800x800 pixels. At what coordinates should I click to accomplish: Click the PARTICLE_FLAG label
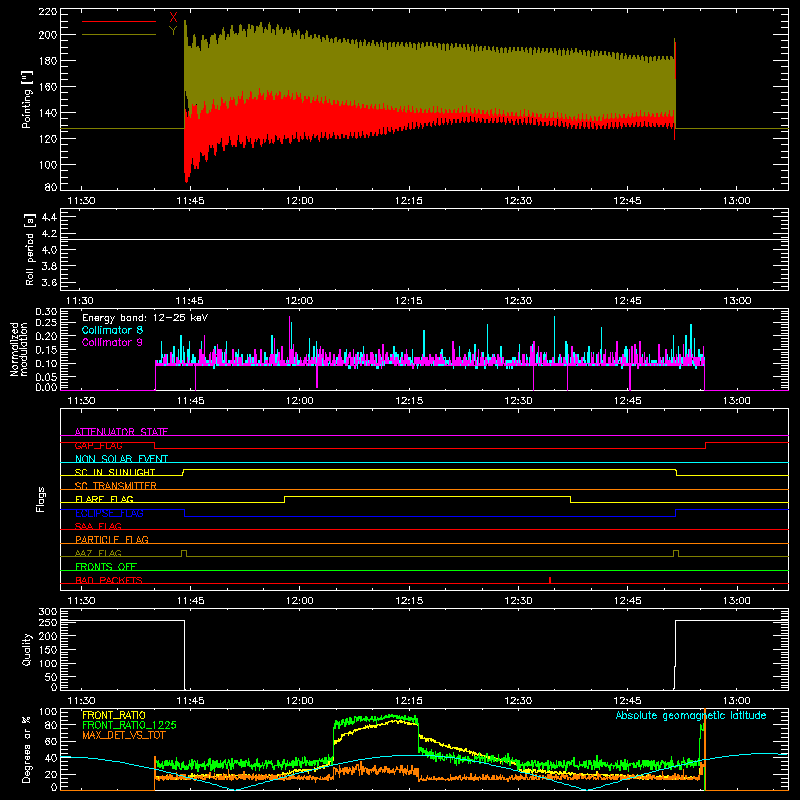(x=112, y=540)
